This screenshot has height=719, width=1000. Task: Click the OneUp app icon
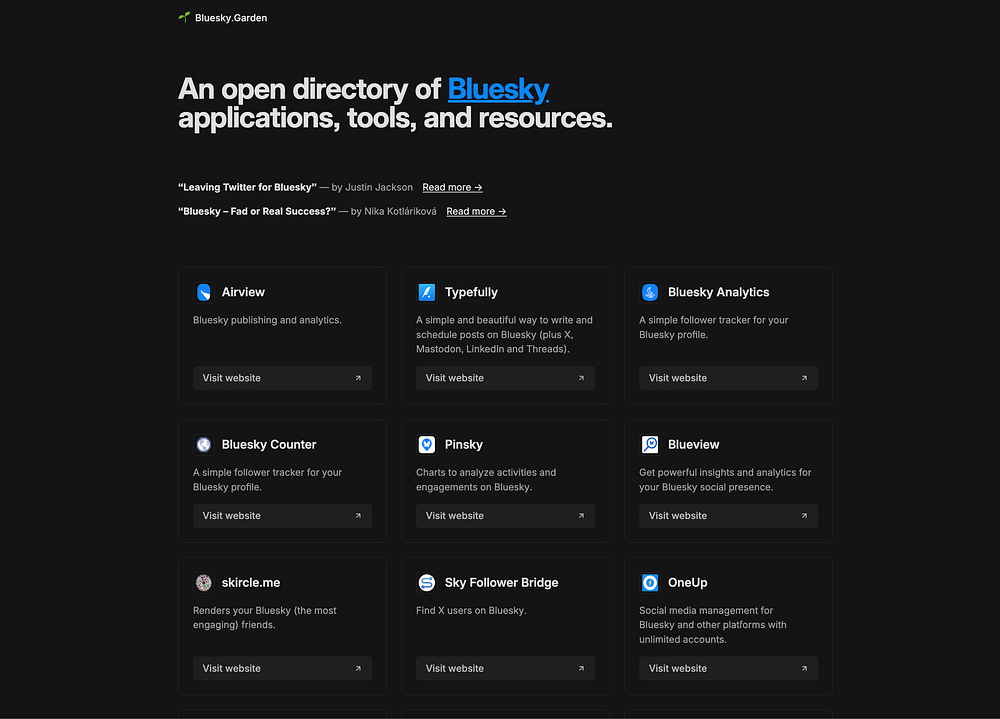(650, 582)
